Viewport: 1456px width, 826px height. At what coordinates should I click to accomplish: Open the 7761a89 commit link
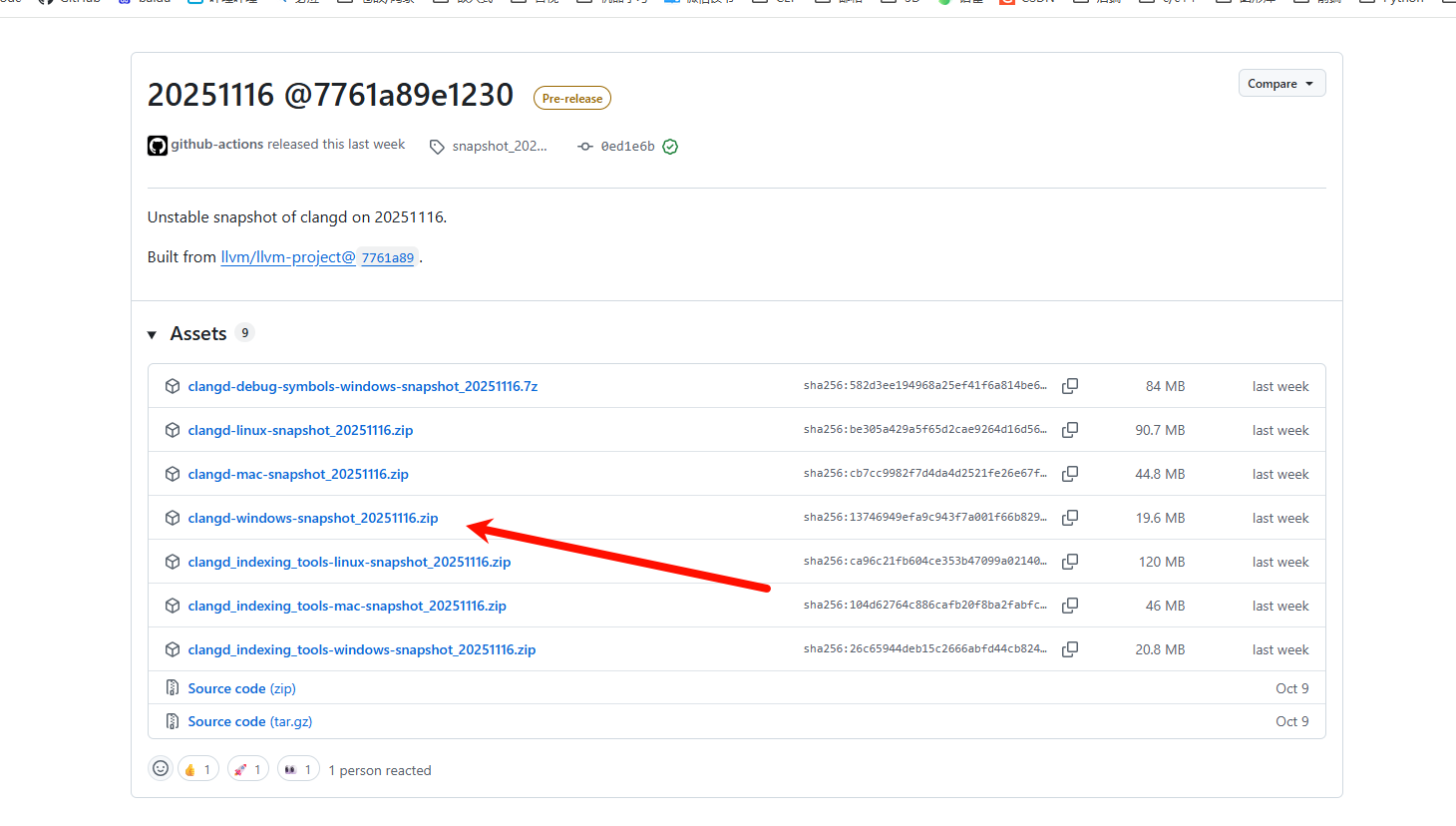click(x=388, y=257)
